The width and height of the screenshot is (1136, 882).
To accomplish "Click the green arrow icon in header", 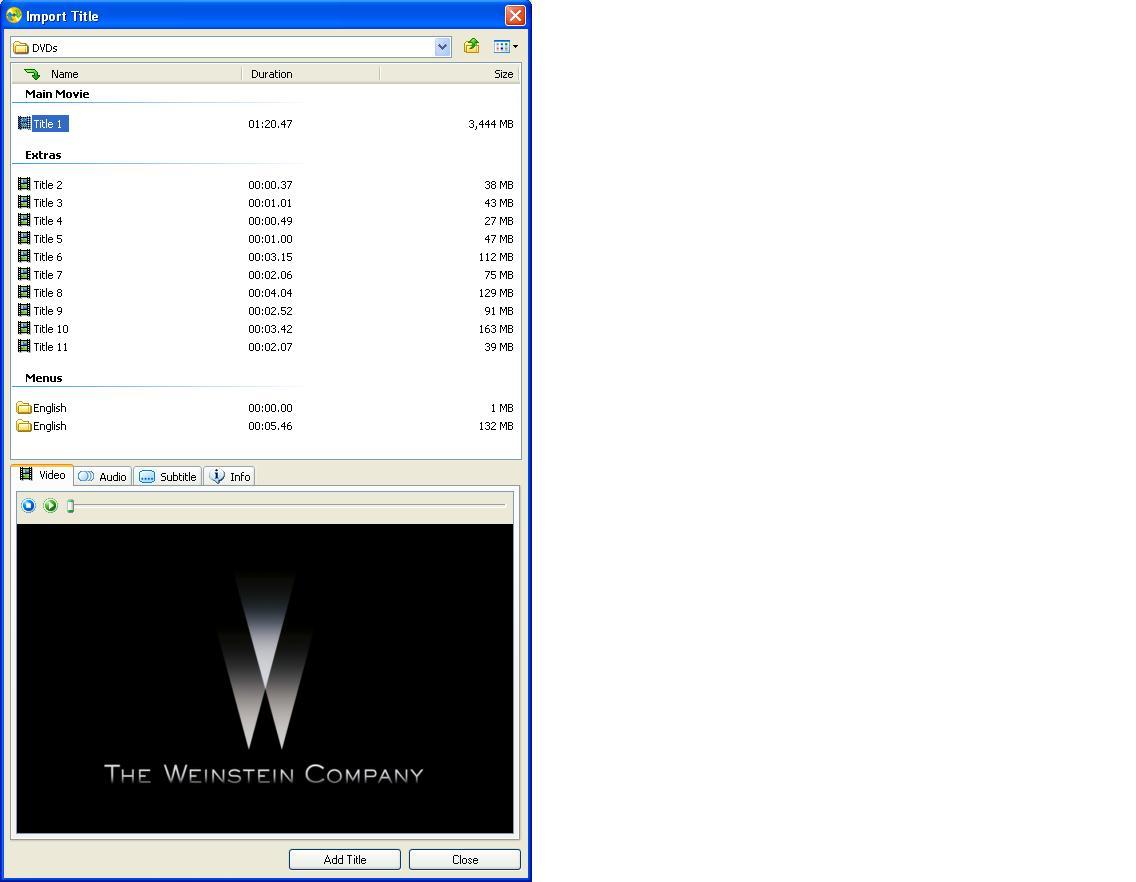I will tap(32, 74).
